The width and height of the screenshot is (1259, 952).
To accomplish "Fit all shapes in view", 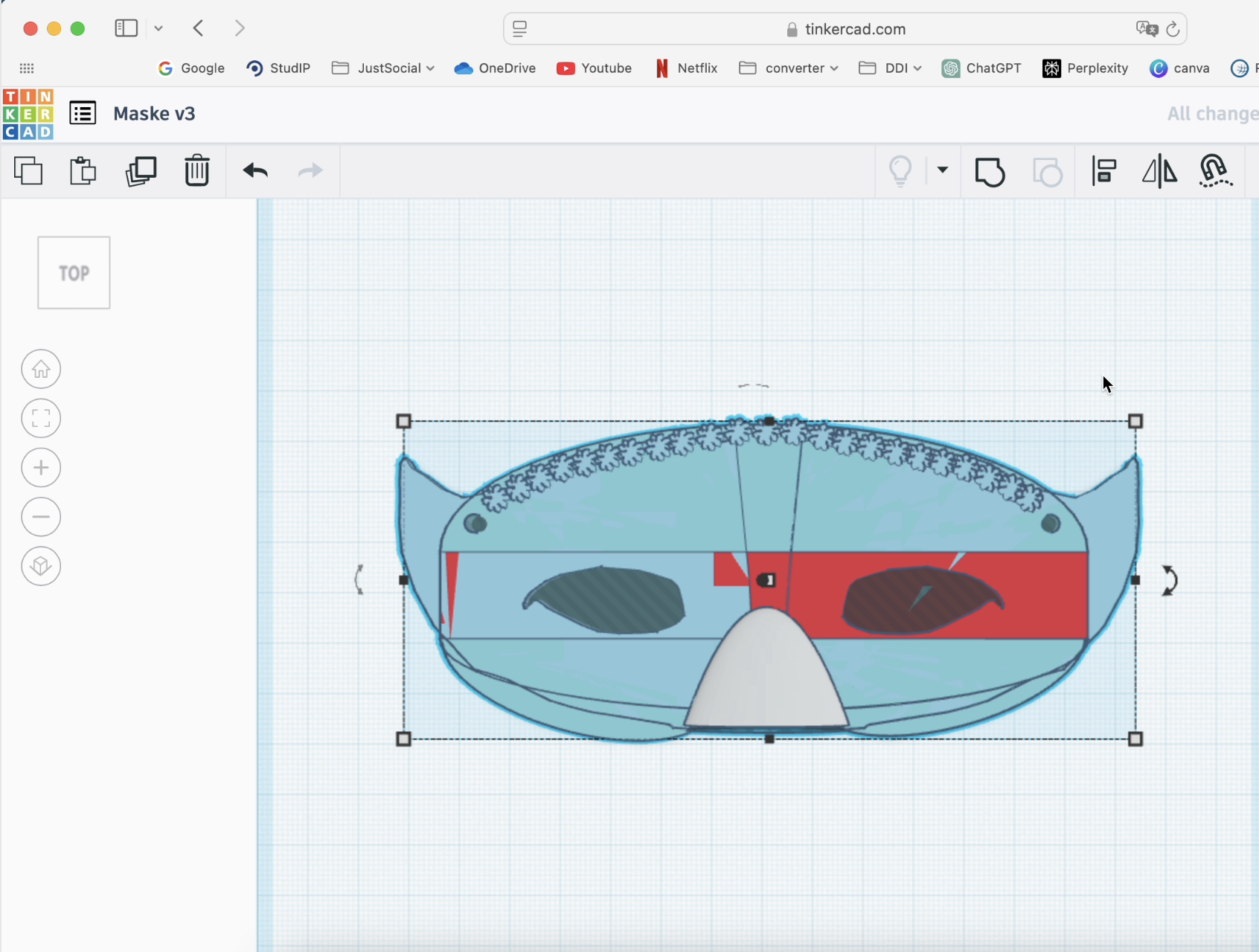I will [41, 418].
